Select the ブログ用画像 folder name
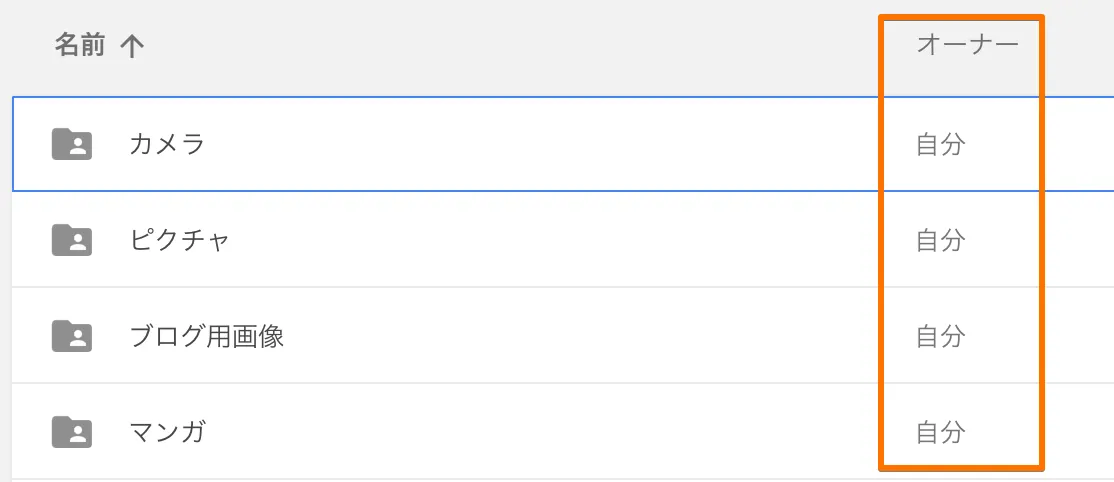 pos(207,336)
